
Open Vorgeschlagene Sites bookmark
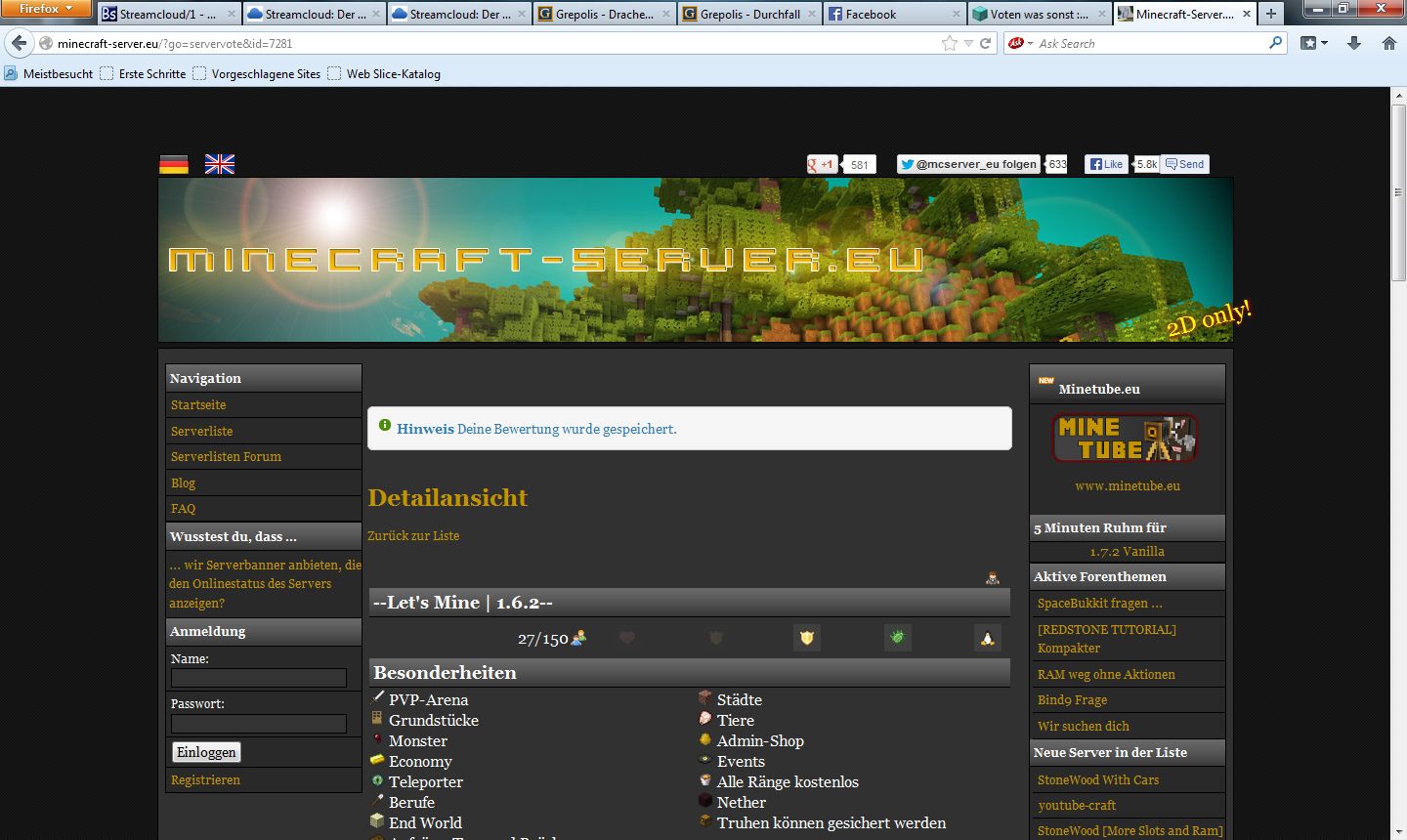(257, 73)
